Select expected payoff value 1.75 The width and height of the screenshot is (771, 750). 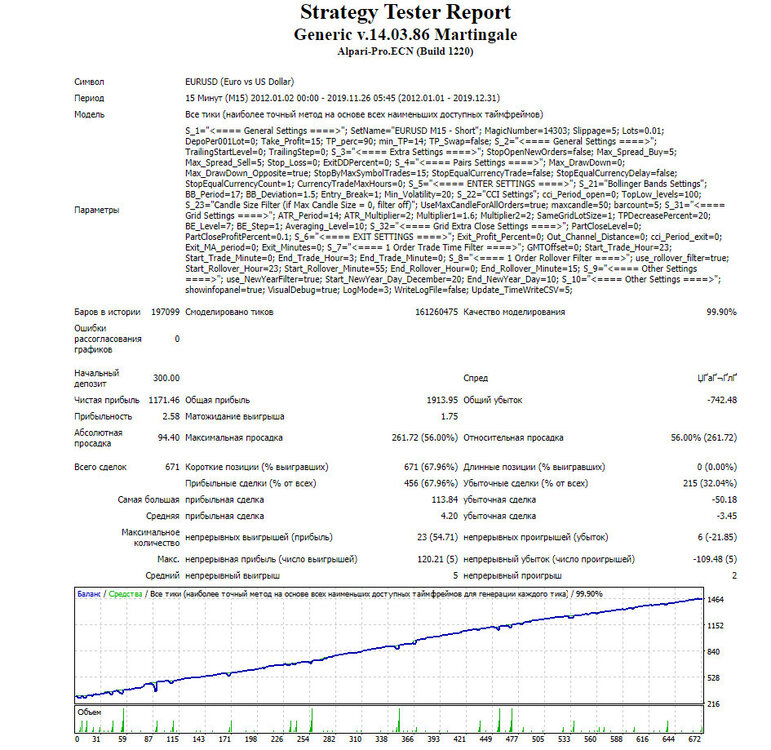[x=449, y=416]
